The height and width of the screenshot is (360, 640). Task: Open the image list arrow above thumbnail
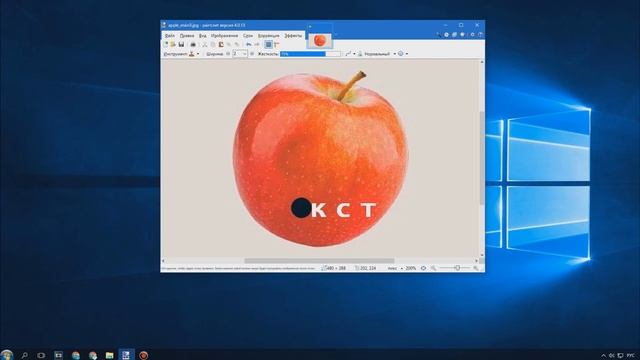[310, 27]
